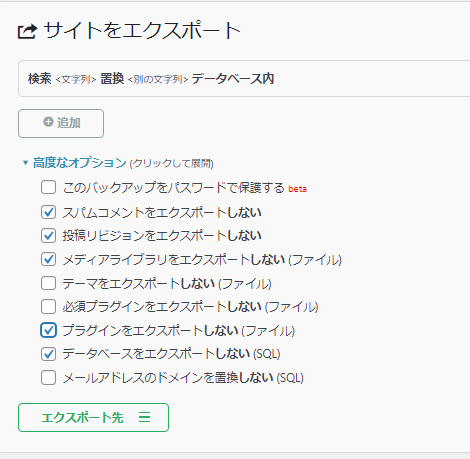
Task: Enable password protection for this backup checkbox
Action: pyautogui.click(x=48, y=187)
